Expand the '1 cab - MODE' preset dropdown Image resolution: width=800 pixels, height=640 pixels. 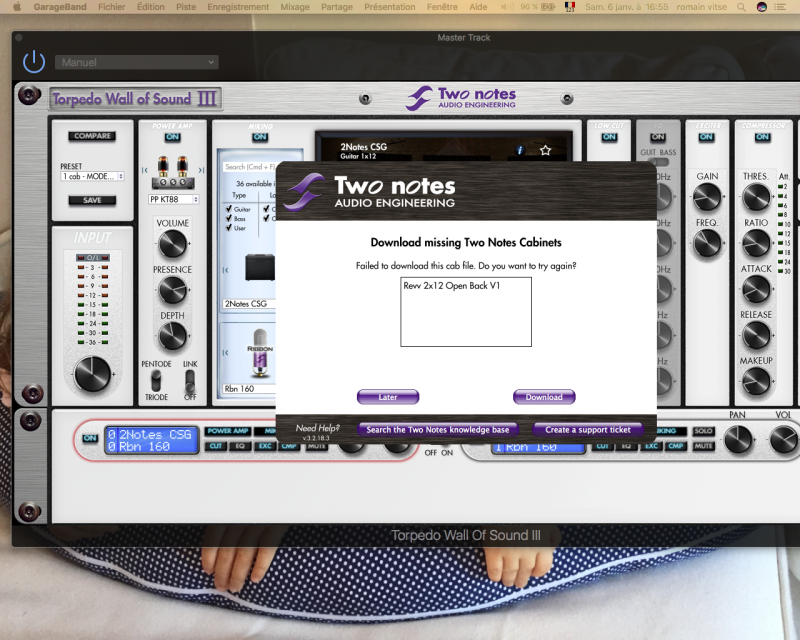92,176
